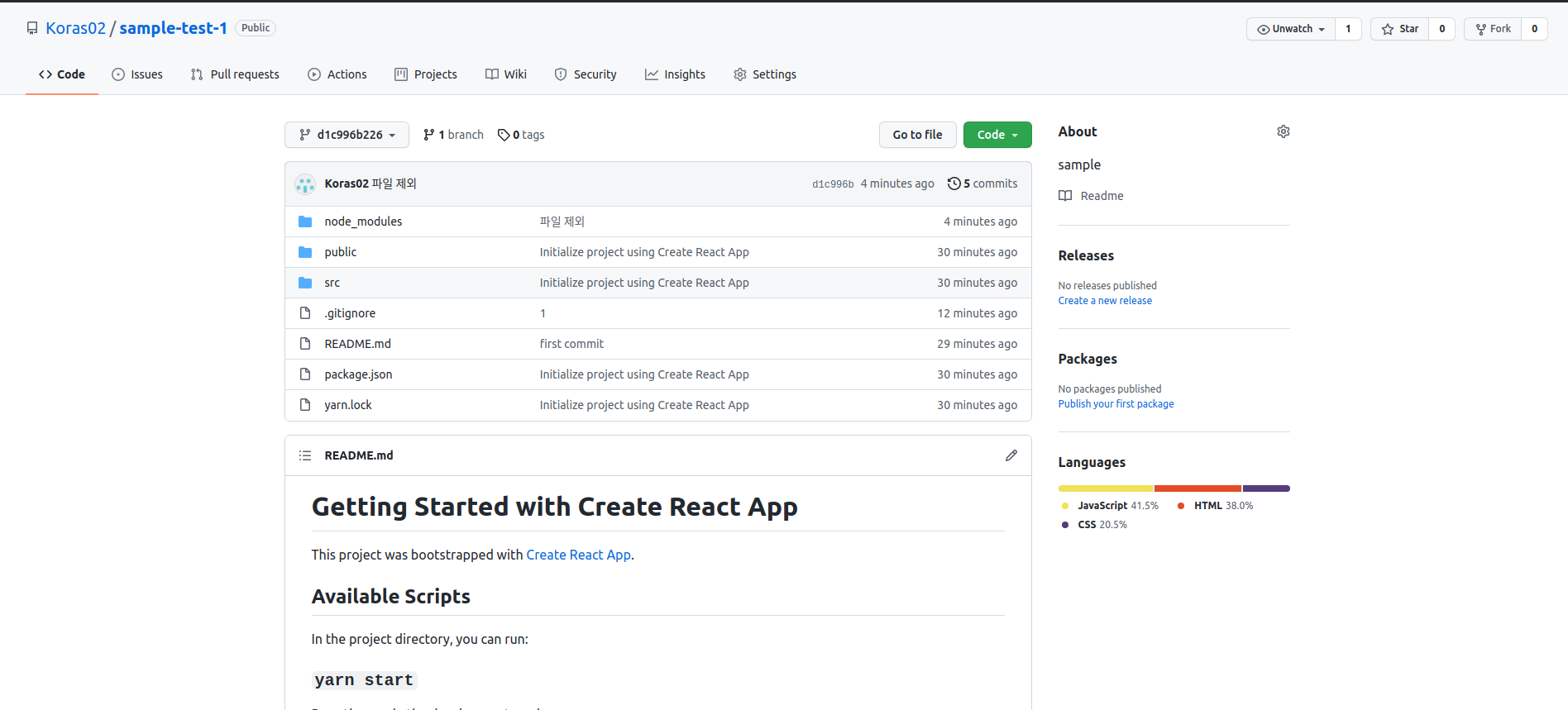The height and width of the screenshot is (710, 1568).
Task: Open the About section settings gear
Action: tap(1283, 131)
